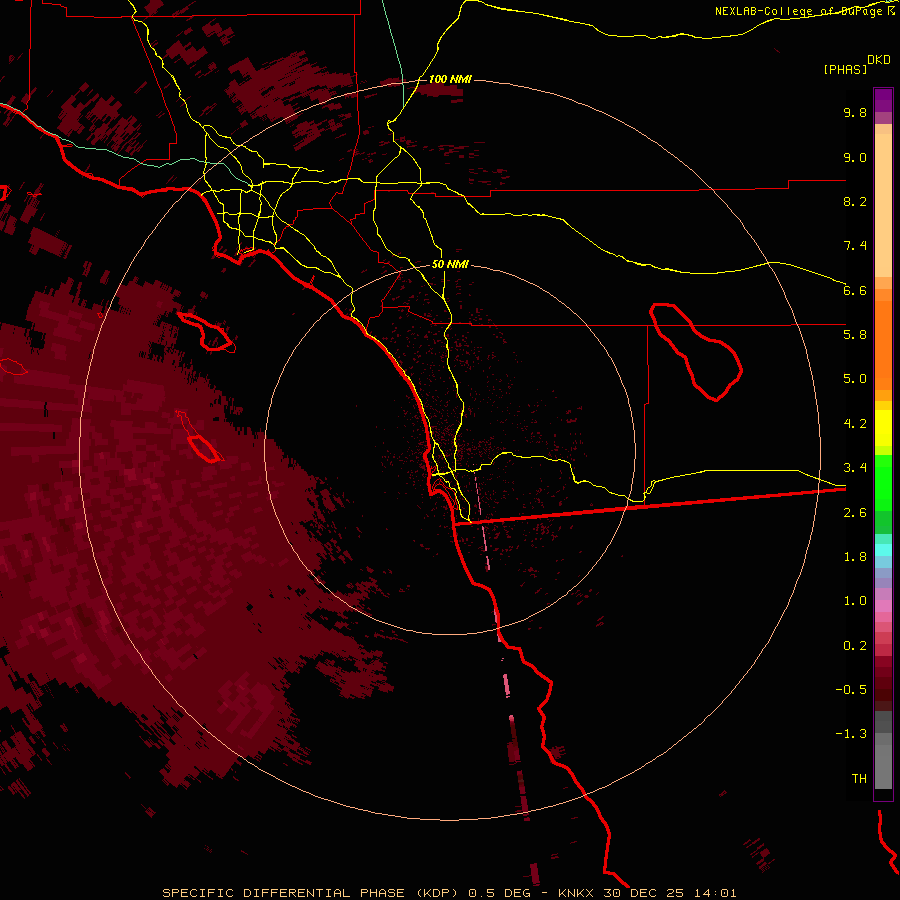Click the 100 NMI range ring label
Screen dimensions: 900x900
pos(450,79)
